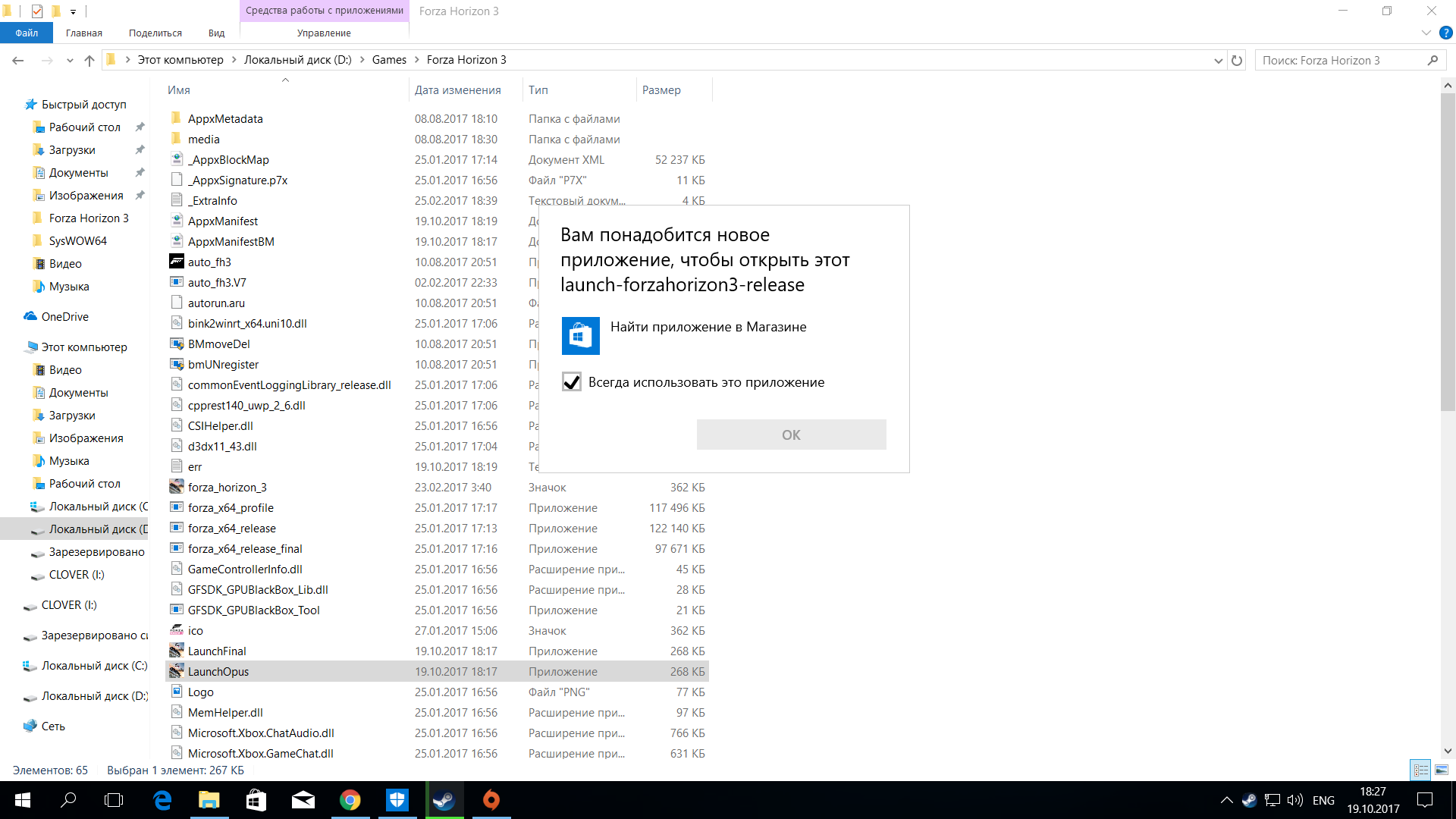The image size is (1456, 819).
Task: Refresh the folder with the reload icon
Action: click(1237, 61)
